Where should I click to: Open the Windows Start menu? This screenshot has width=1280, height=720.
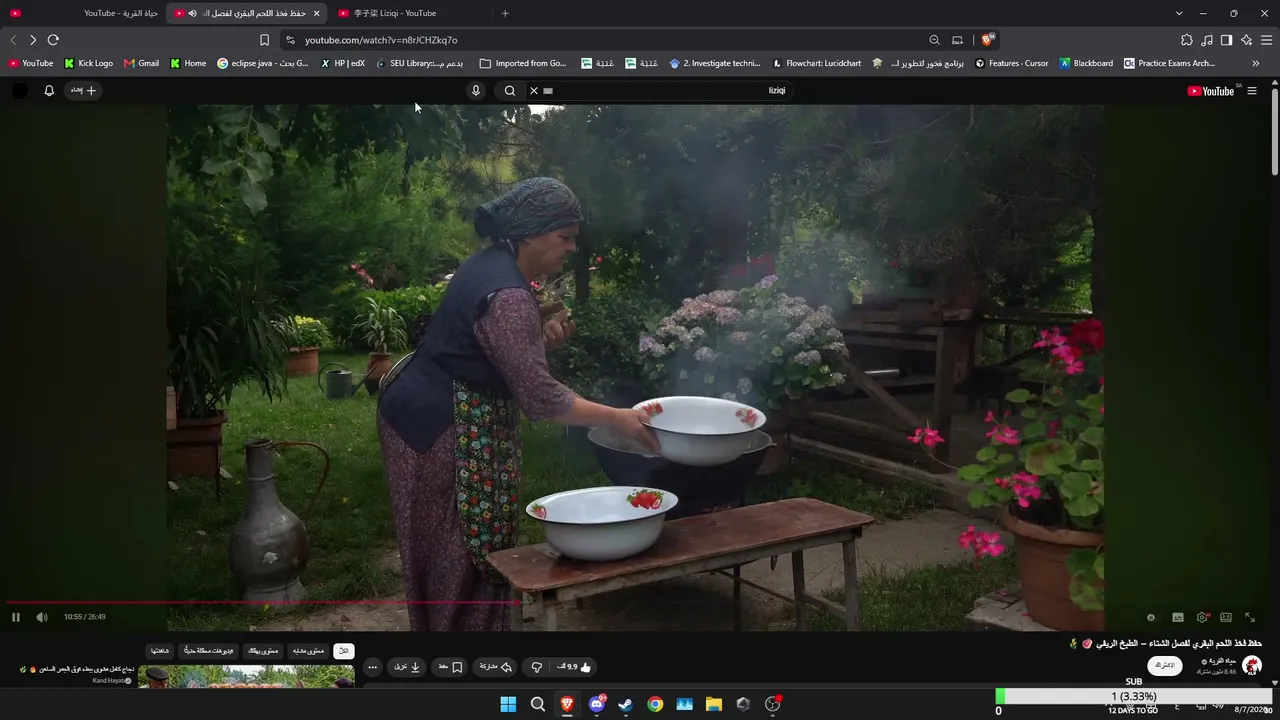pos(508,704)
